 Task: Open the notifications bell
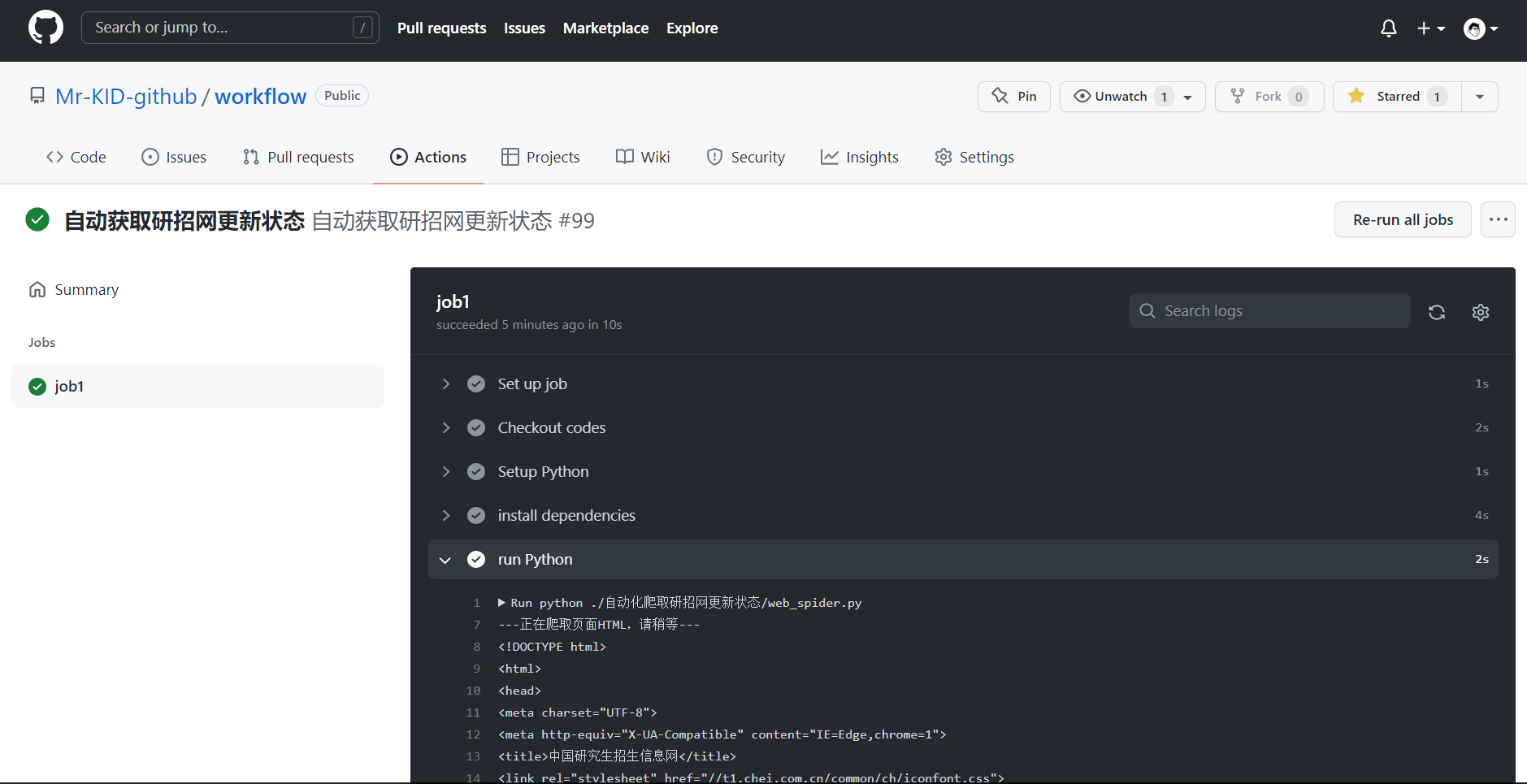click(x=1389, y=28)
